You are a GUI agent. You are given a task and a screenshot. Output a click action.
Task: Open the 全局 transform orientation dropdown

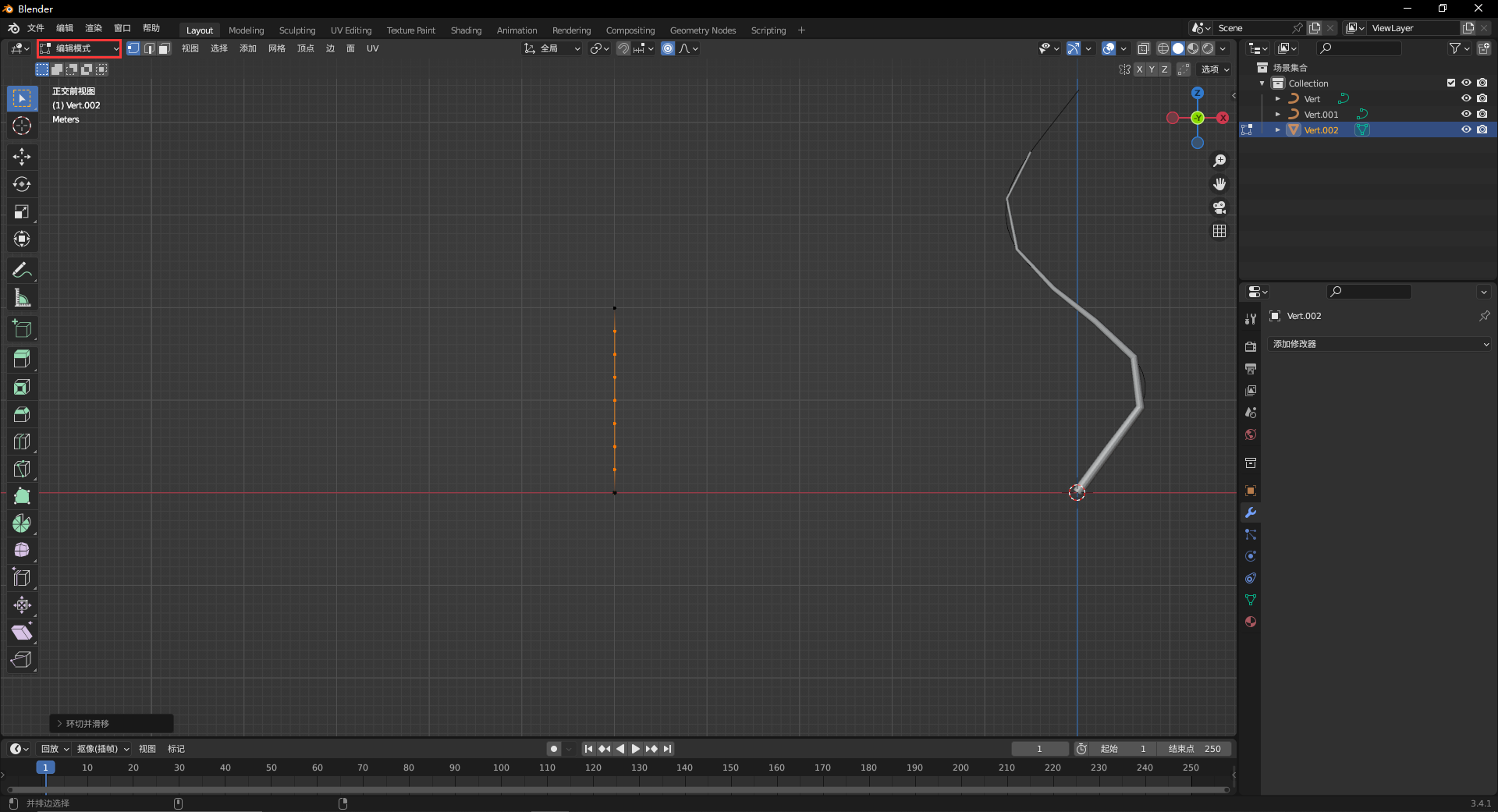552,48
